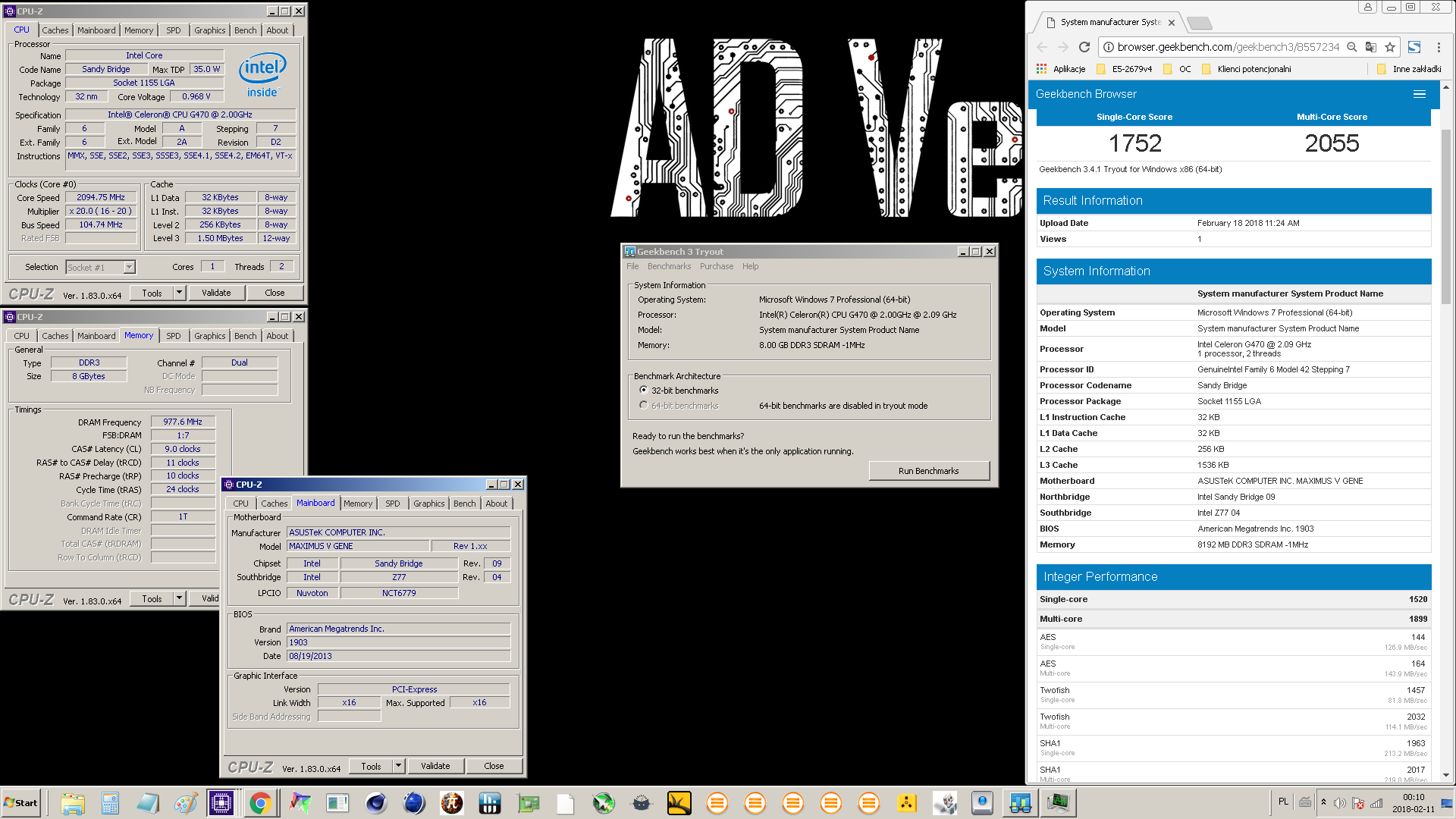Open Chrome user profile icon
Image resolution: width=1456 pixels, height=819 pixels.
1367,7
